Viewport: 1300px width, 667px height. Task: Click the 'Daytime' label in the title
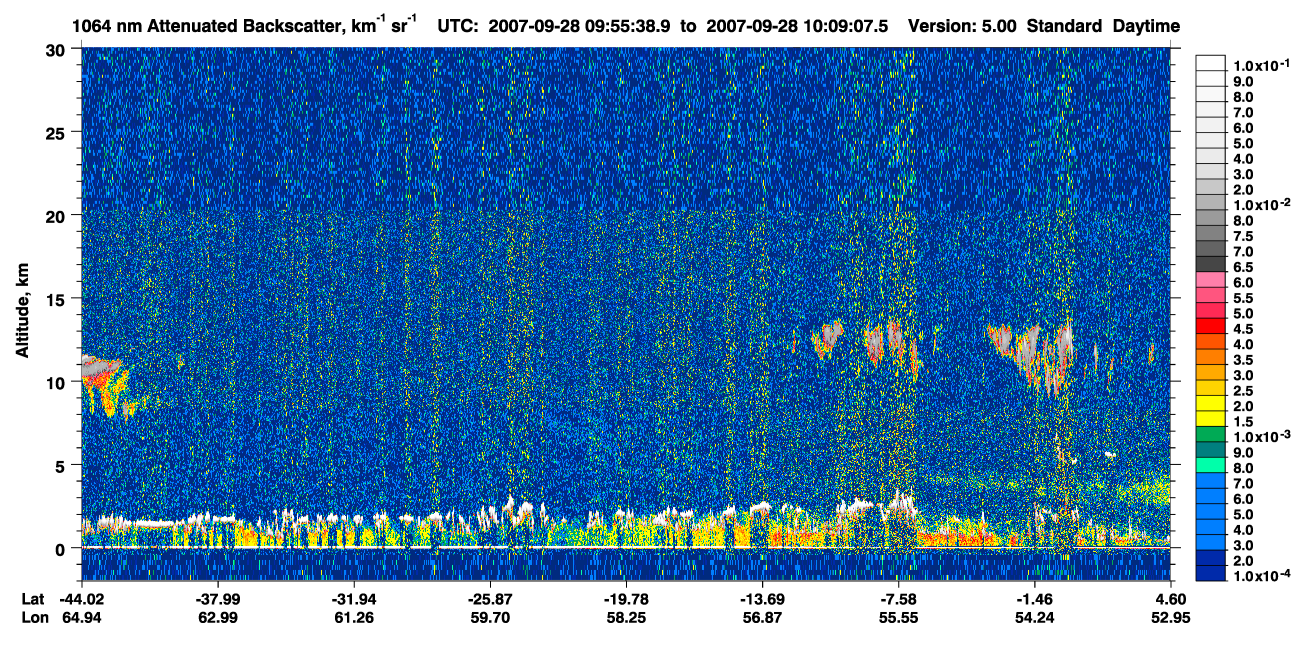1146,26
